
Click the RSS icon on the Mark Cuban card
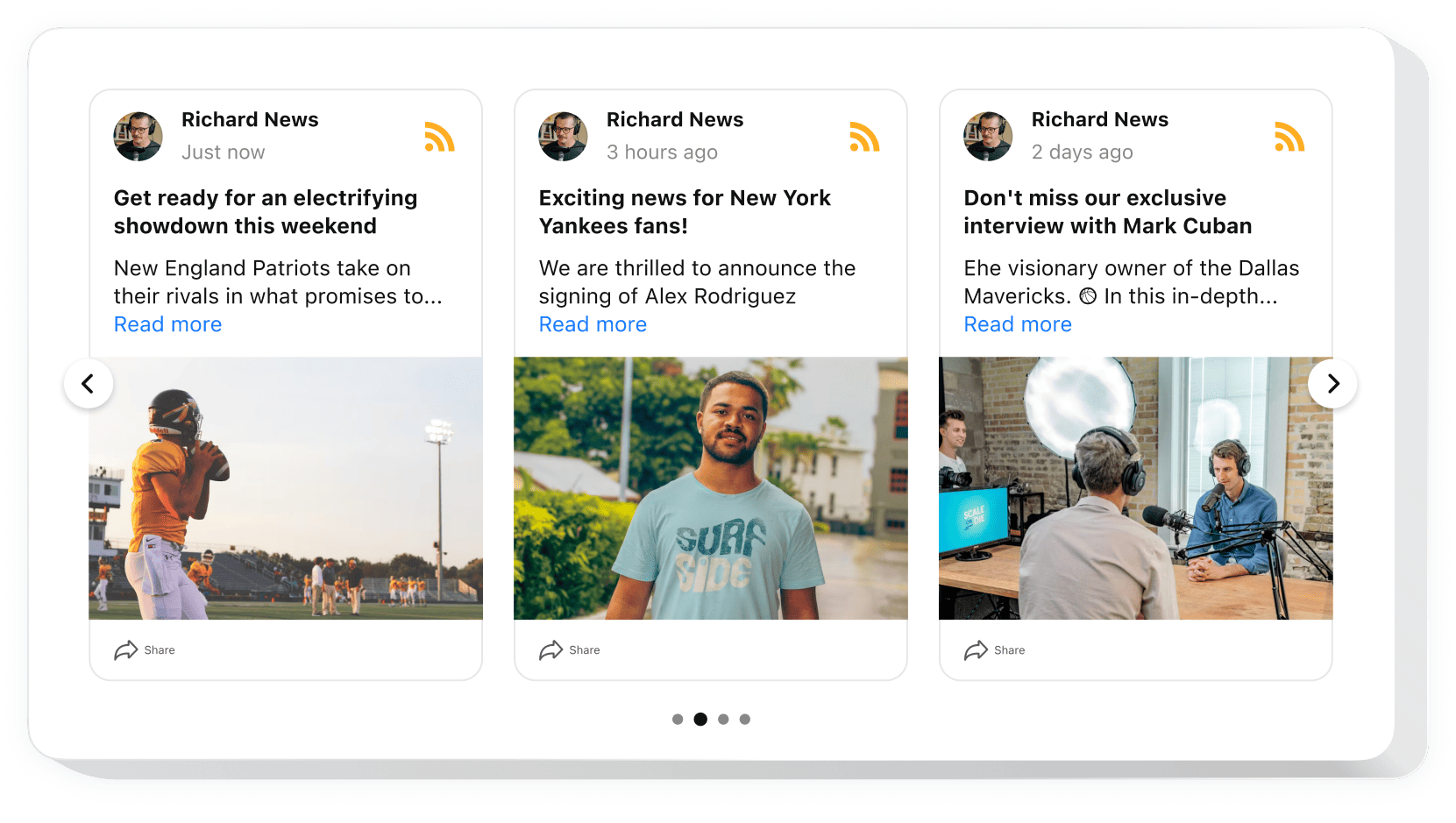(x=1289, y=137)
